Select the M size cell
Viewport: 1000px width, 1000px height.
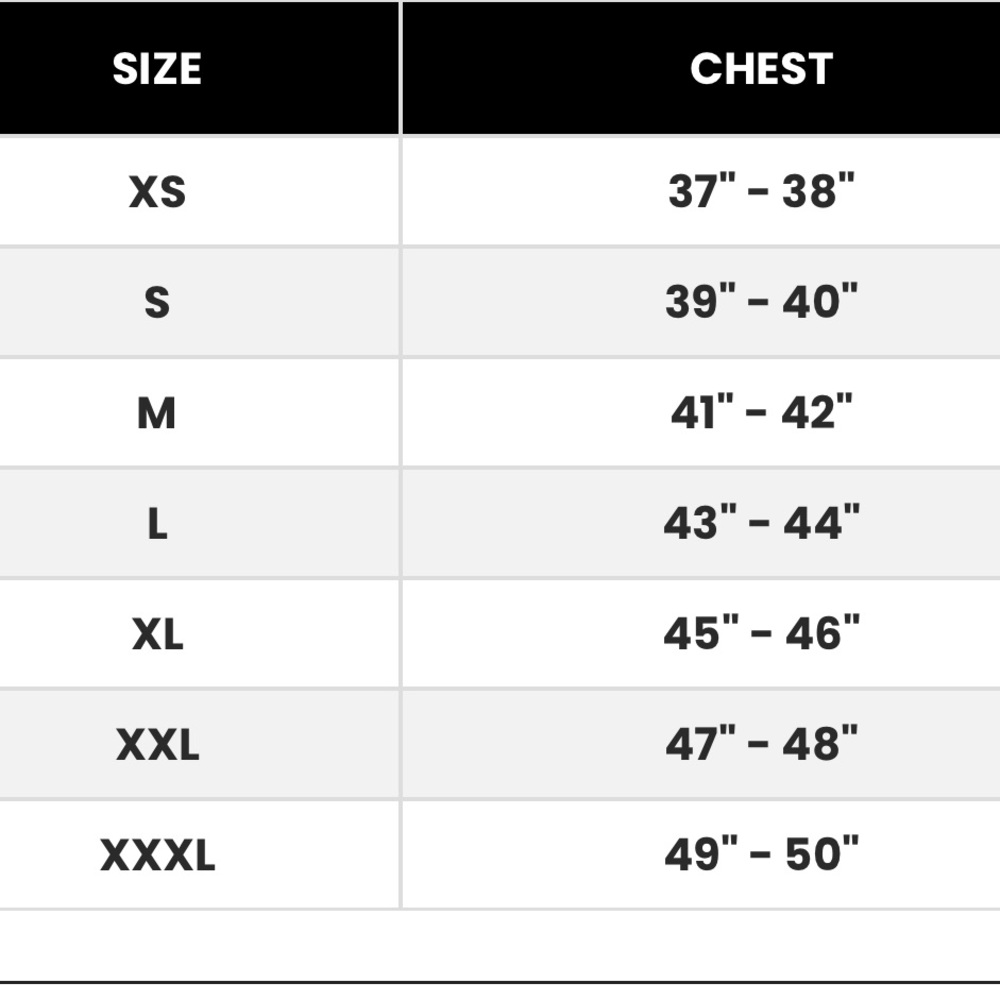coord(156,413)
